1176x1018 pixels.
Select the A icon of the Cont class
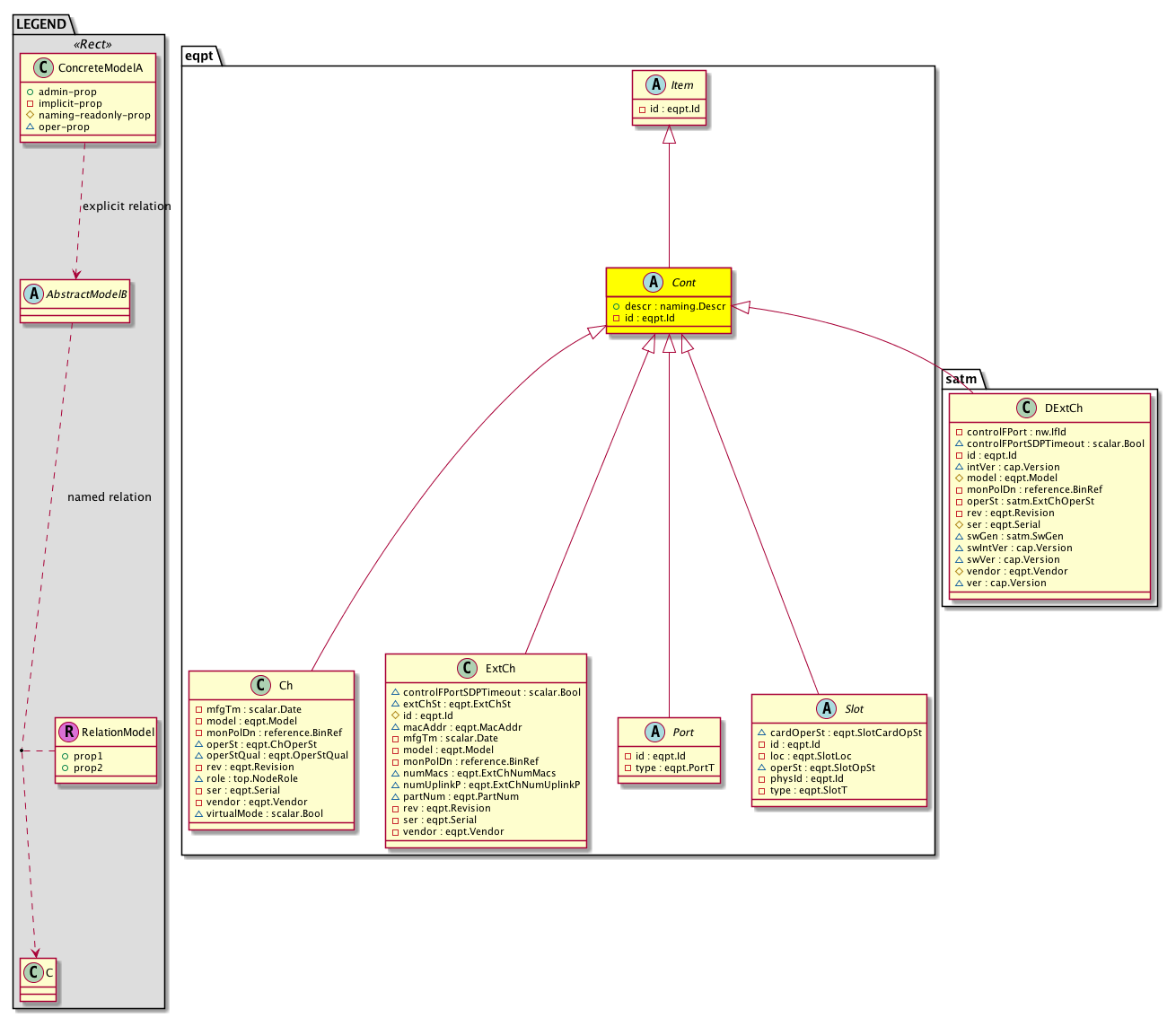coord(654,282)
